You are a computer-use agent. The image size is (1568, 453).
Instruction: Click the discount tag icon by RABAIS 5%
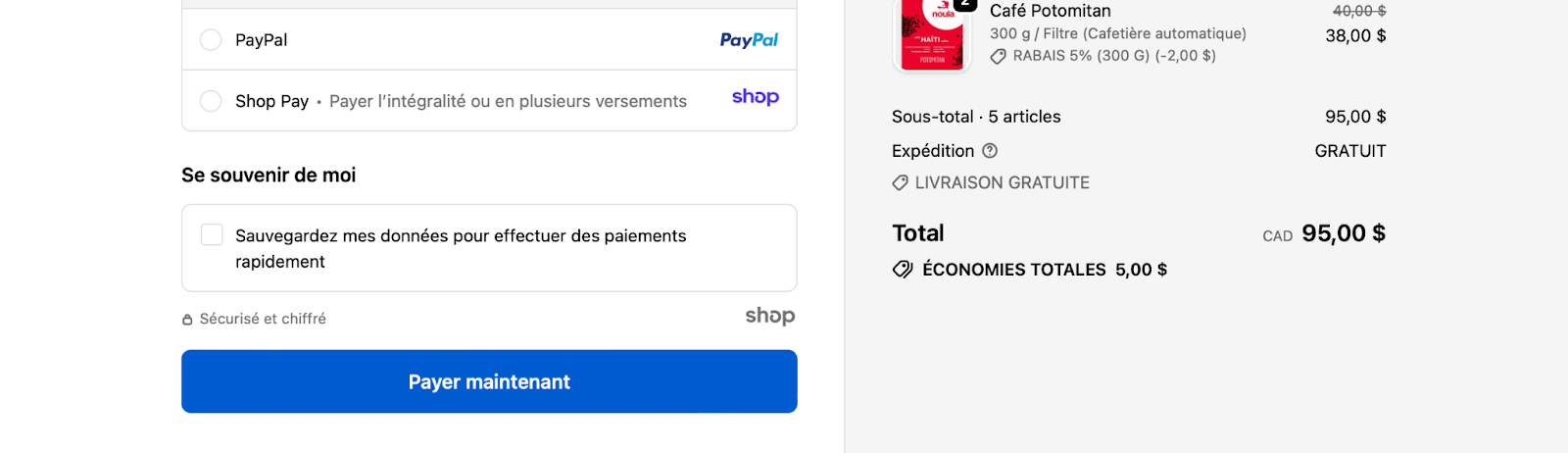click(x=998, y=57)
